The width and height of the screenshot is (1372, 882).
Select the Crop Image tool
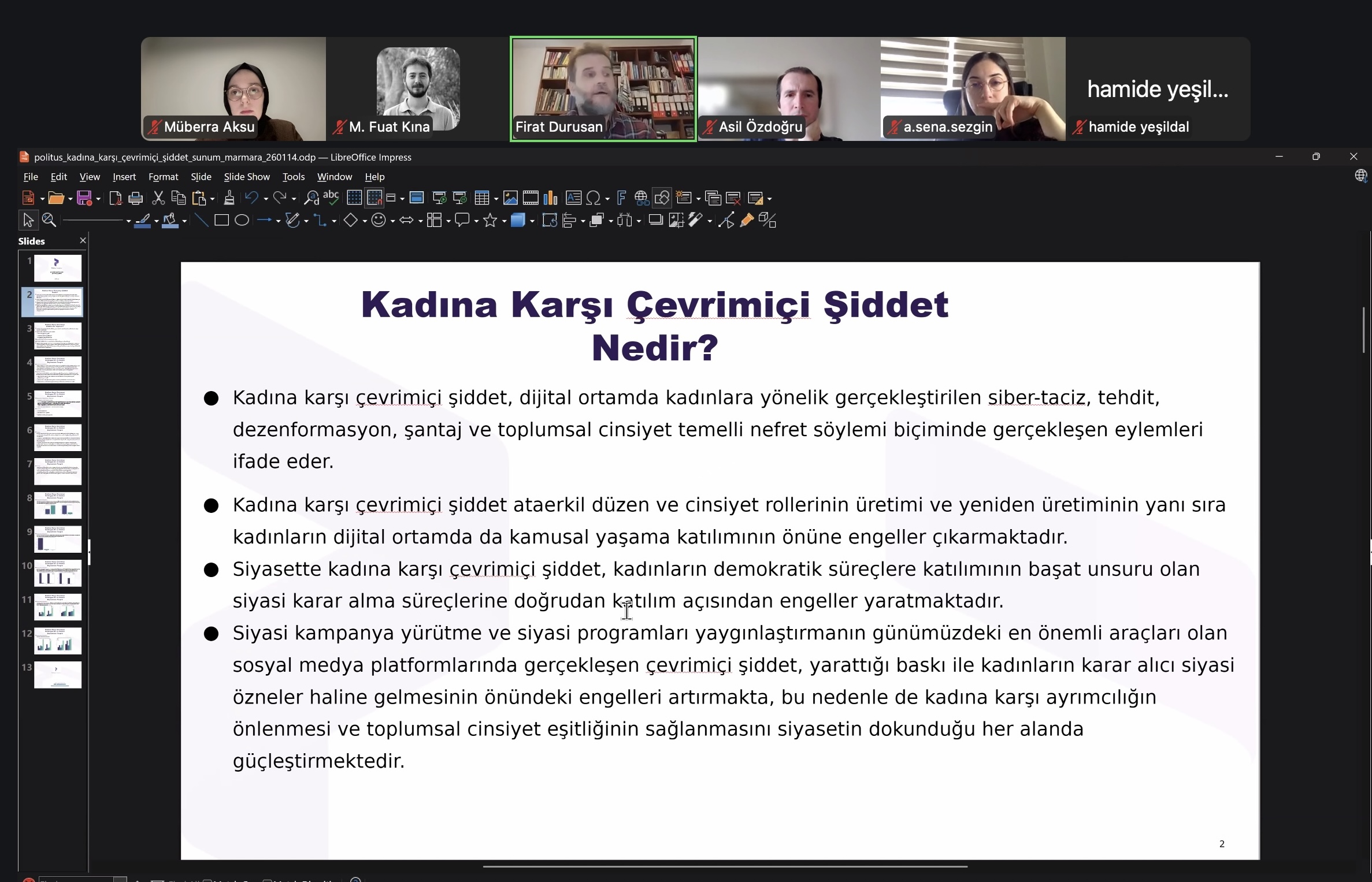point(675,220)
